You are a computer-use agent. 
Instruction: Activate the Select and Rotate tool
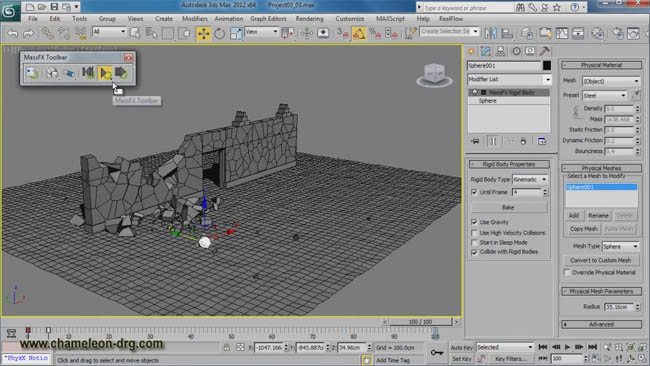click(219, 34)
